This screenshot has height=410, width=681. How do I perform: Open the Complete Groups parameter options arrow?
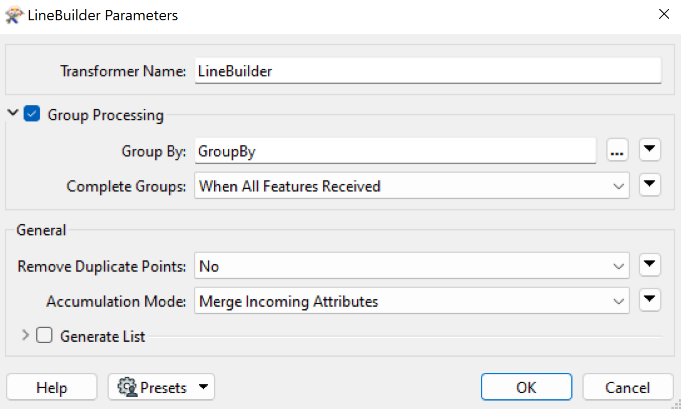650,185
